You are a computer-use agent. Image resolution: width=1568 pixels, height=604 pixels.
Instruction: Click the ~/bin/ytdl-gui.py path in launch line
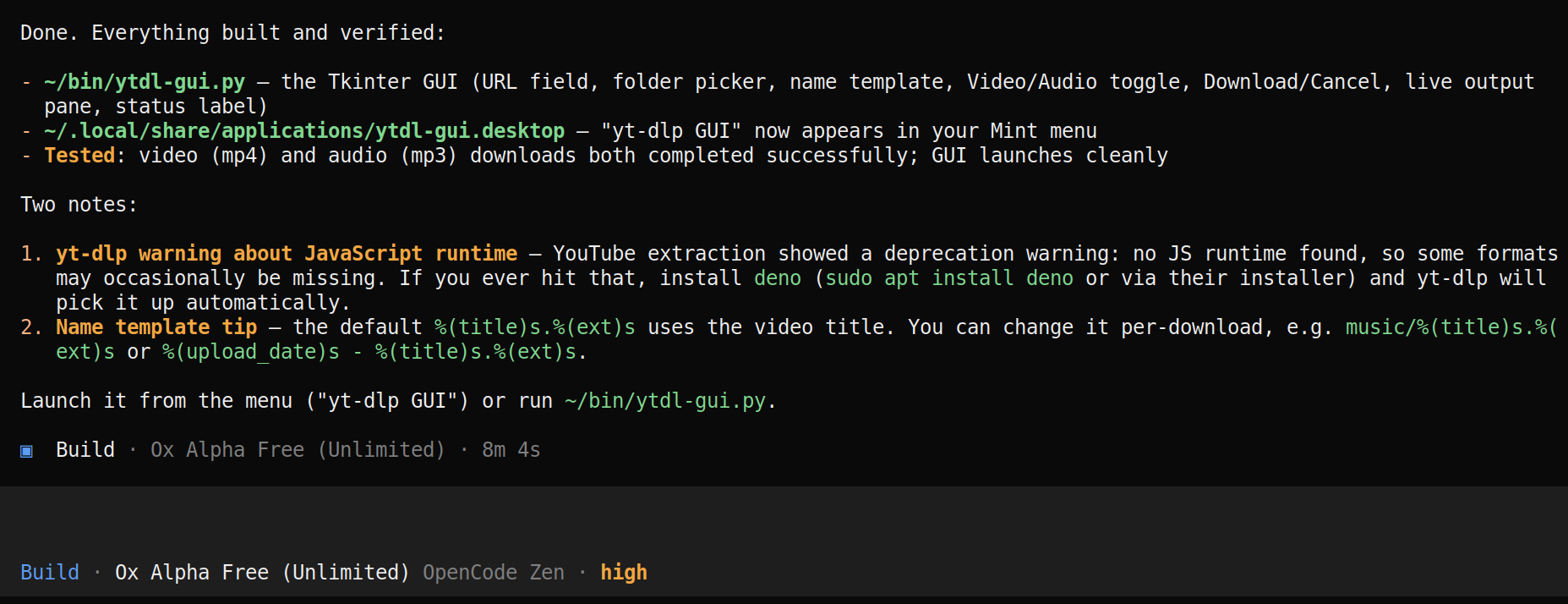click(665, 401)
